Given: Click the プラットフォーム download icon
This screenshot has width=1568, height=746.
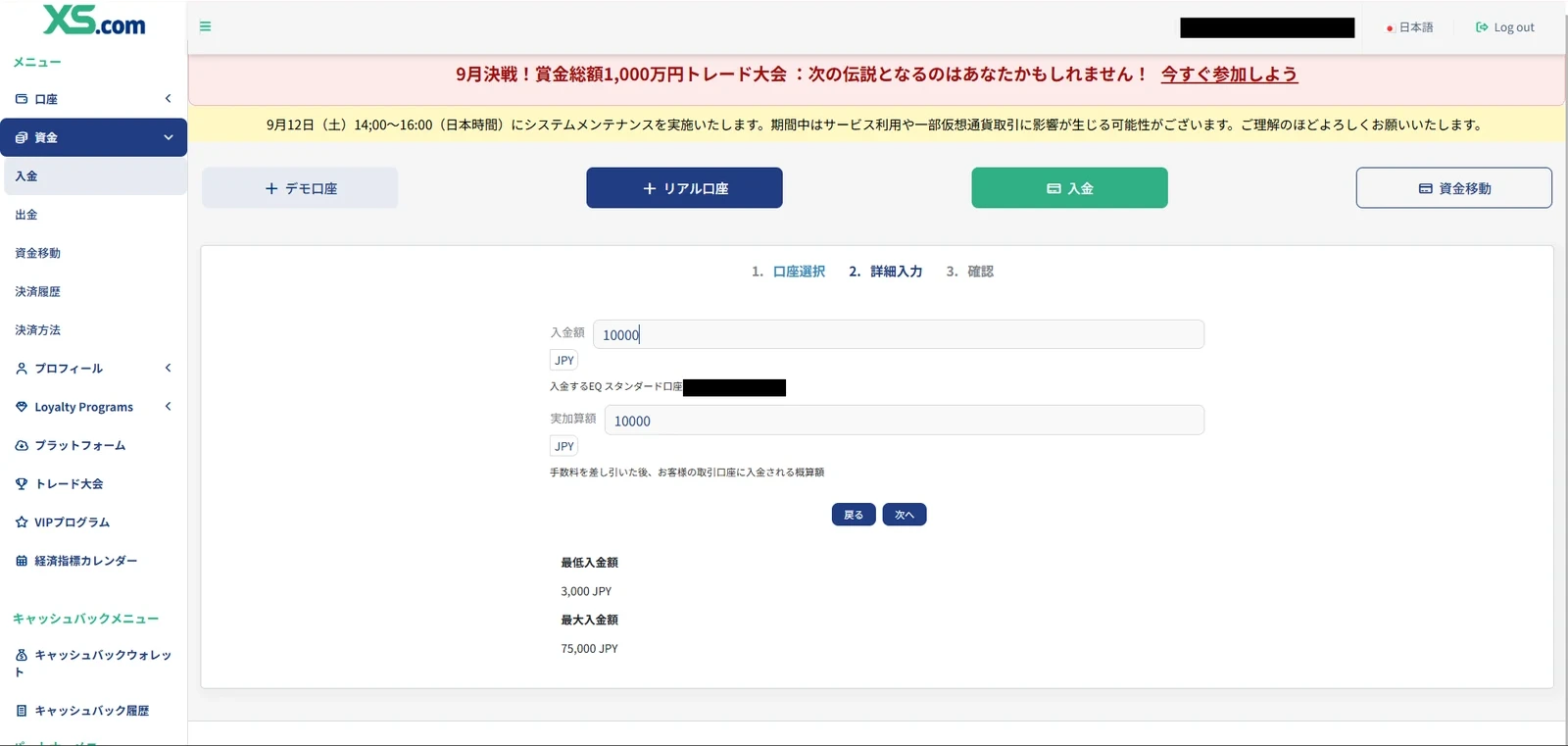Looking at the screenshot, I should [x=22, y=445].
